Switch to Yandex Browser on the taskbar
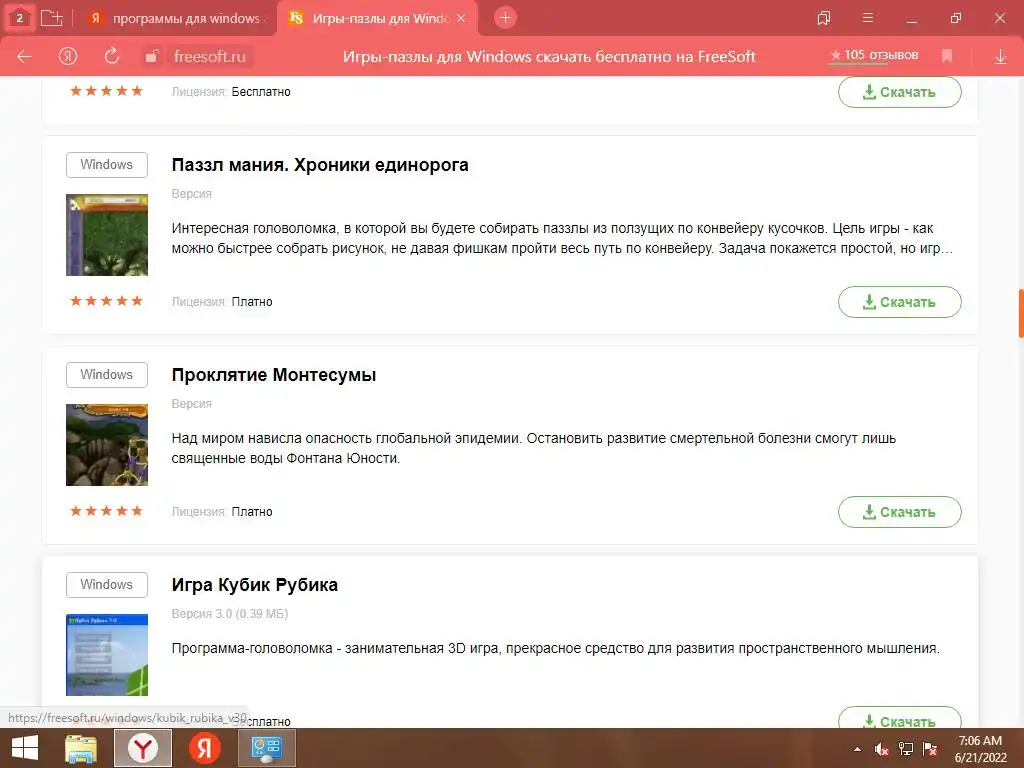The image size is (1024, 768). point(143,748)
